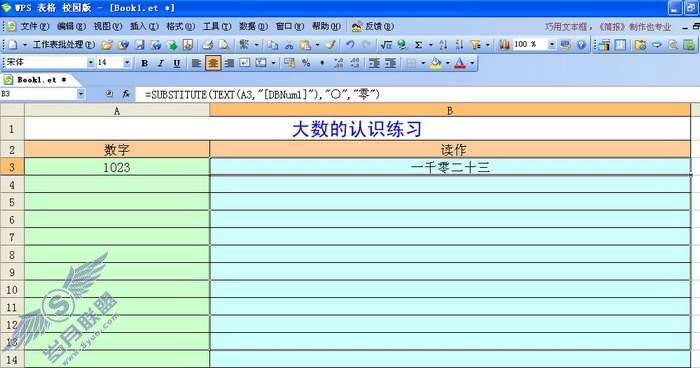Click the thousands separator comma style icon

coord(322,63)
